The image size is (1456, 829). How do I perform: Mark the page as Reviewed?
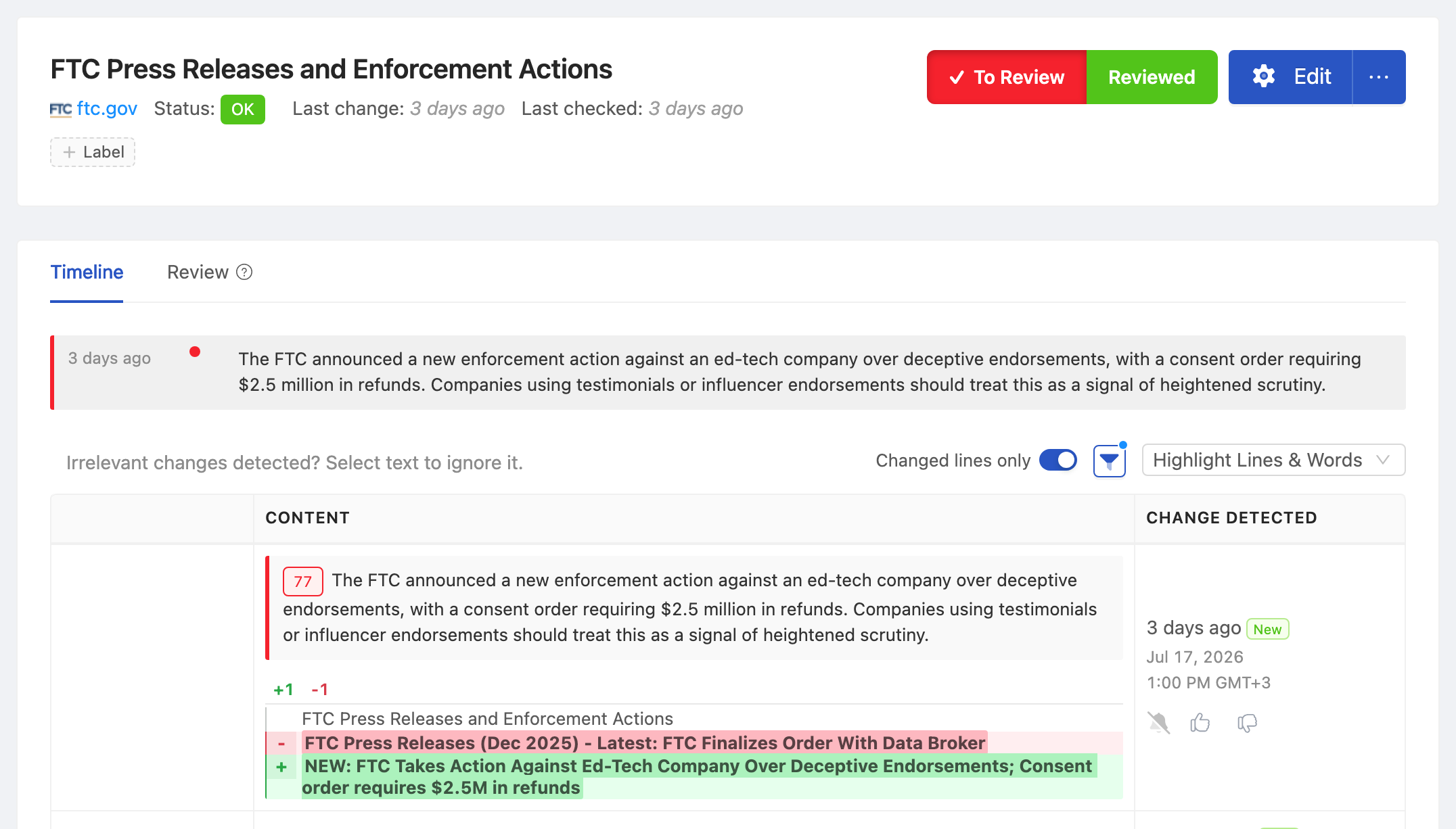(x=1152, y=77)
